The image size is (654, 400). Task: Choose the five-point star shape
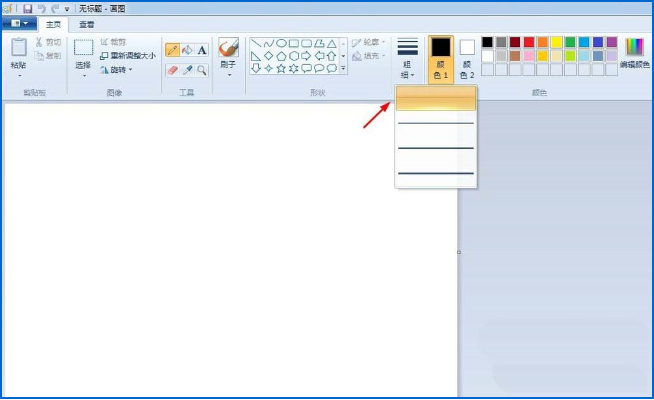(281, 68)
